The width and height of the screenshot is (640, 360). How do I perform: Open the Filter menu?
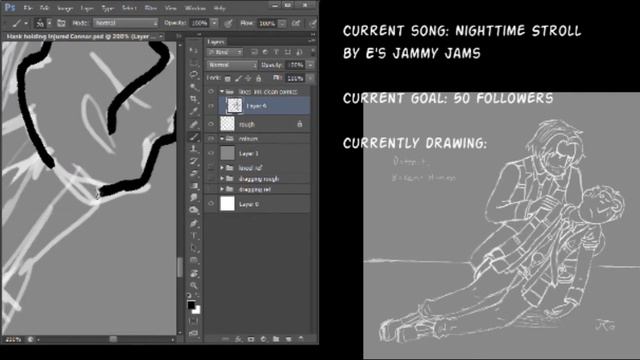[151, 8]
